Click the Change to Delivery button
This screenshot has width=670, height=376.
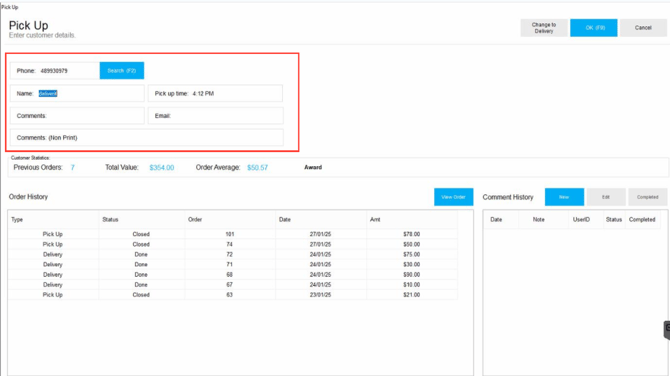(x=544, y=28)
